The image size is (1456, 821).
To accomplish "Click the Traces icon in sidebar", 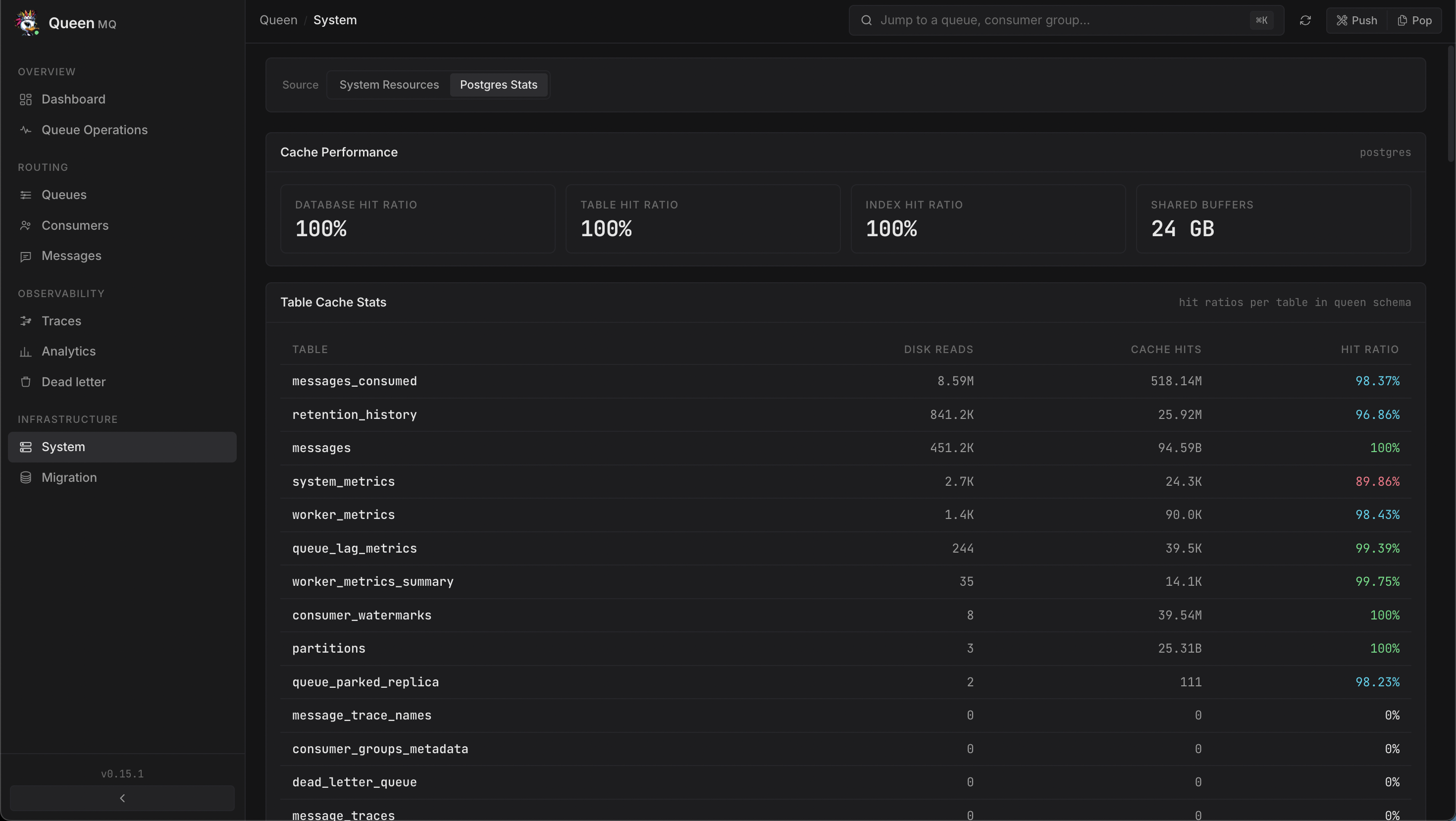I will (25, 321).
